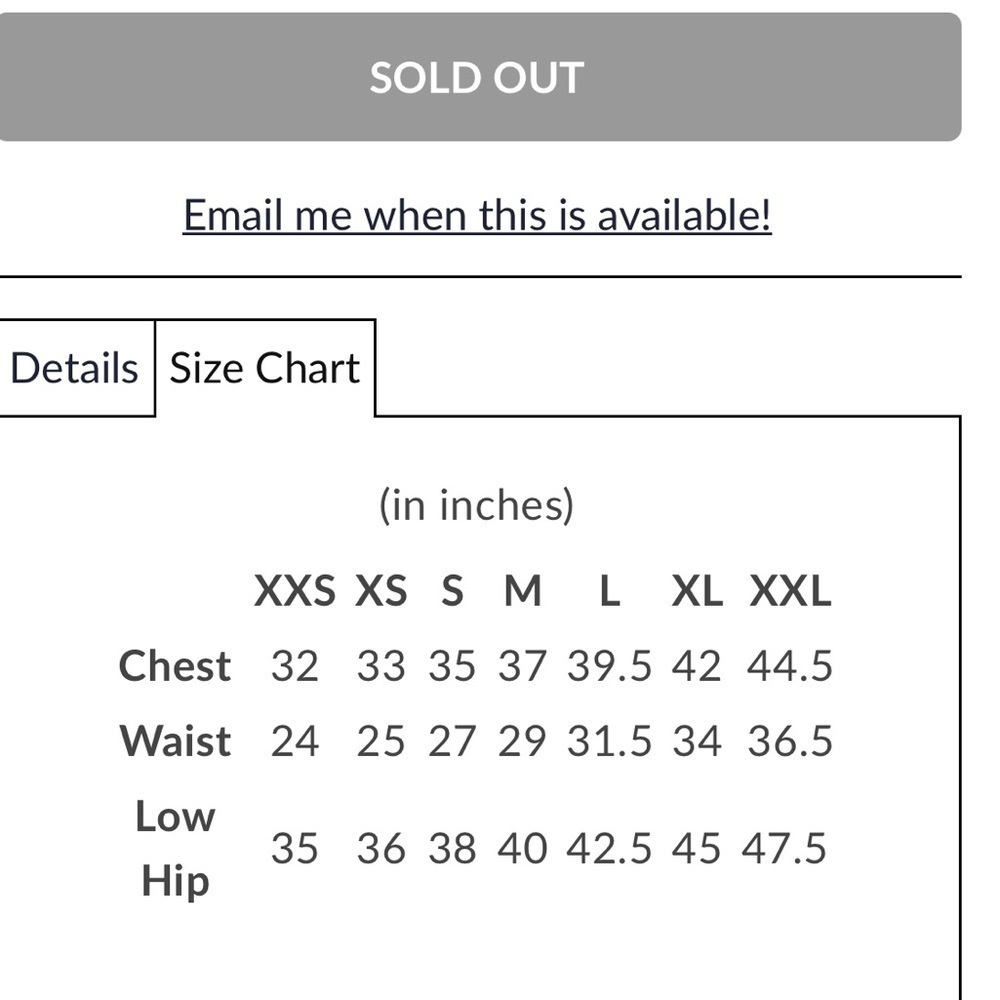Open the 'Email me when this is available!' link
Screen dimensions: 1000x1000
(x=477, y=215)
